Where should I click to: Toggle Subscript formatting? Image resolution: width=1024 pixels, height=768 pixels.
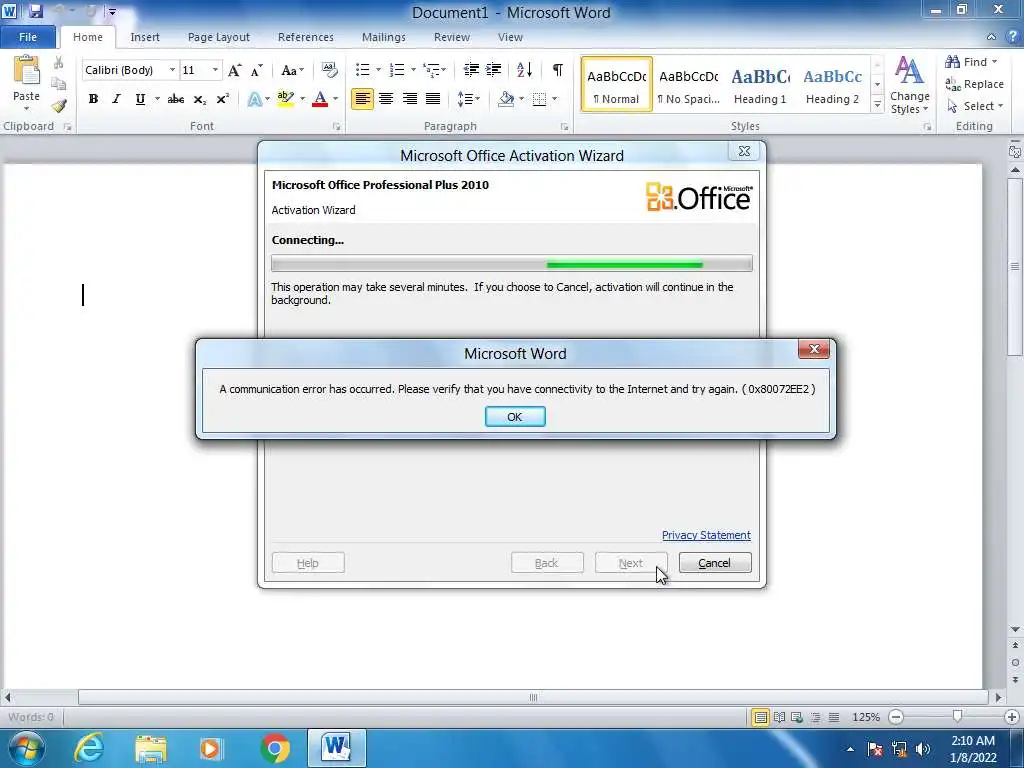pyautogui.click(x=199, y=99)
